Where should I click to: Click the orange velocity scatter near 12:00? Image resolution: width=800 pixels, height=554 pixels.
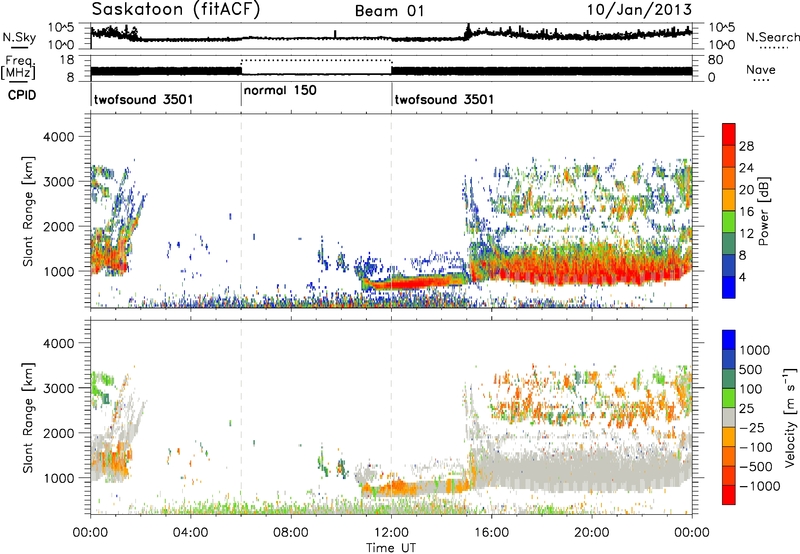click(395, 488)
